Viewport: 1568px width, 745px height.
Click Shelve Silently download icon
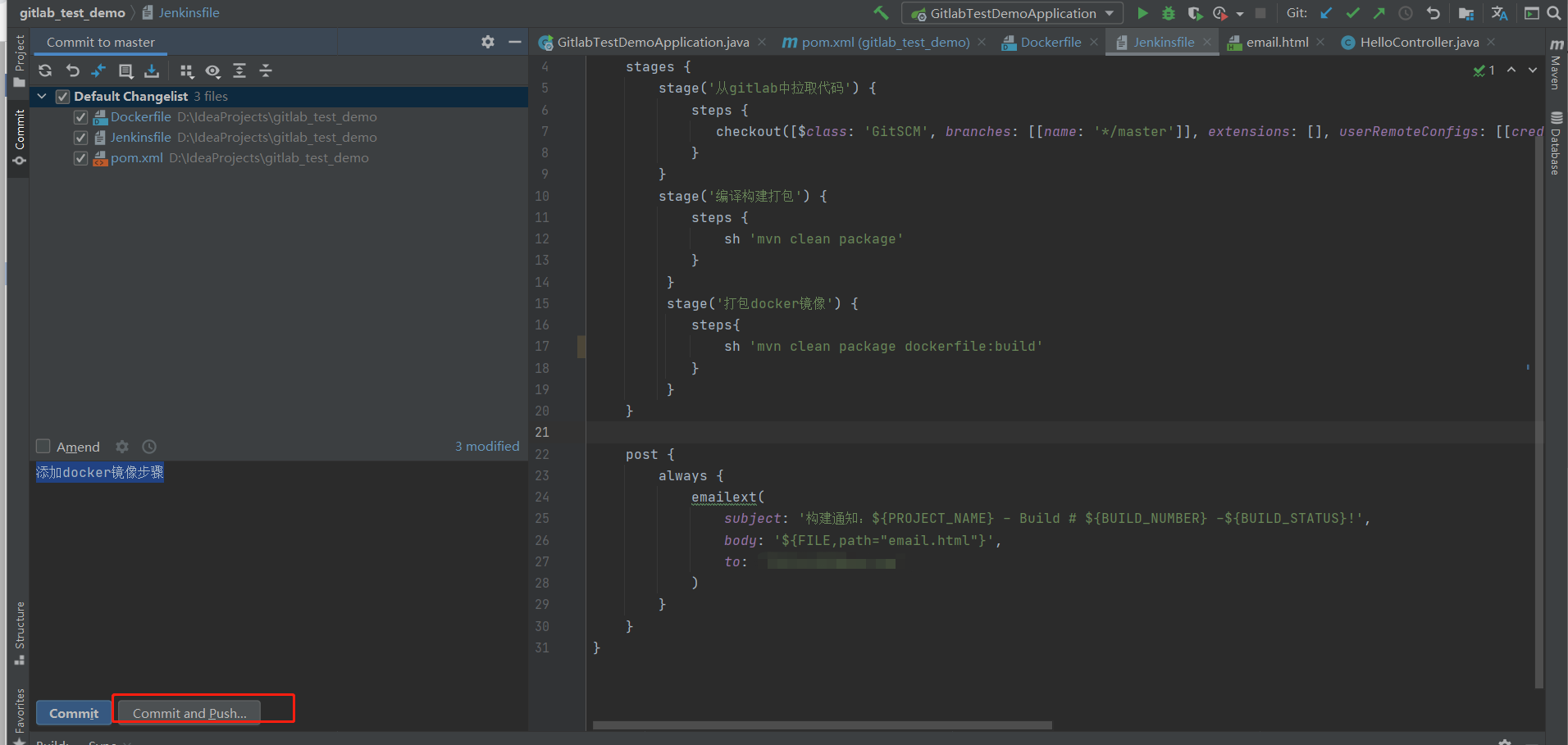click(152, 71)
